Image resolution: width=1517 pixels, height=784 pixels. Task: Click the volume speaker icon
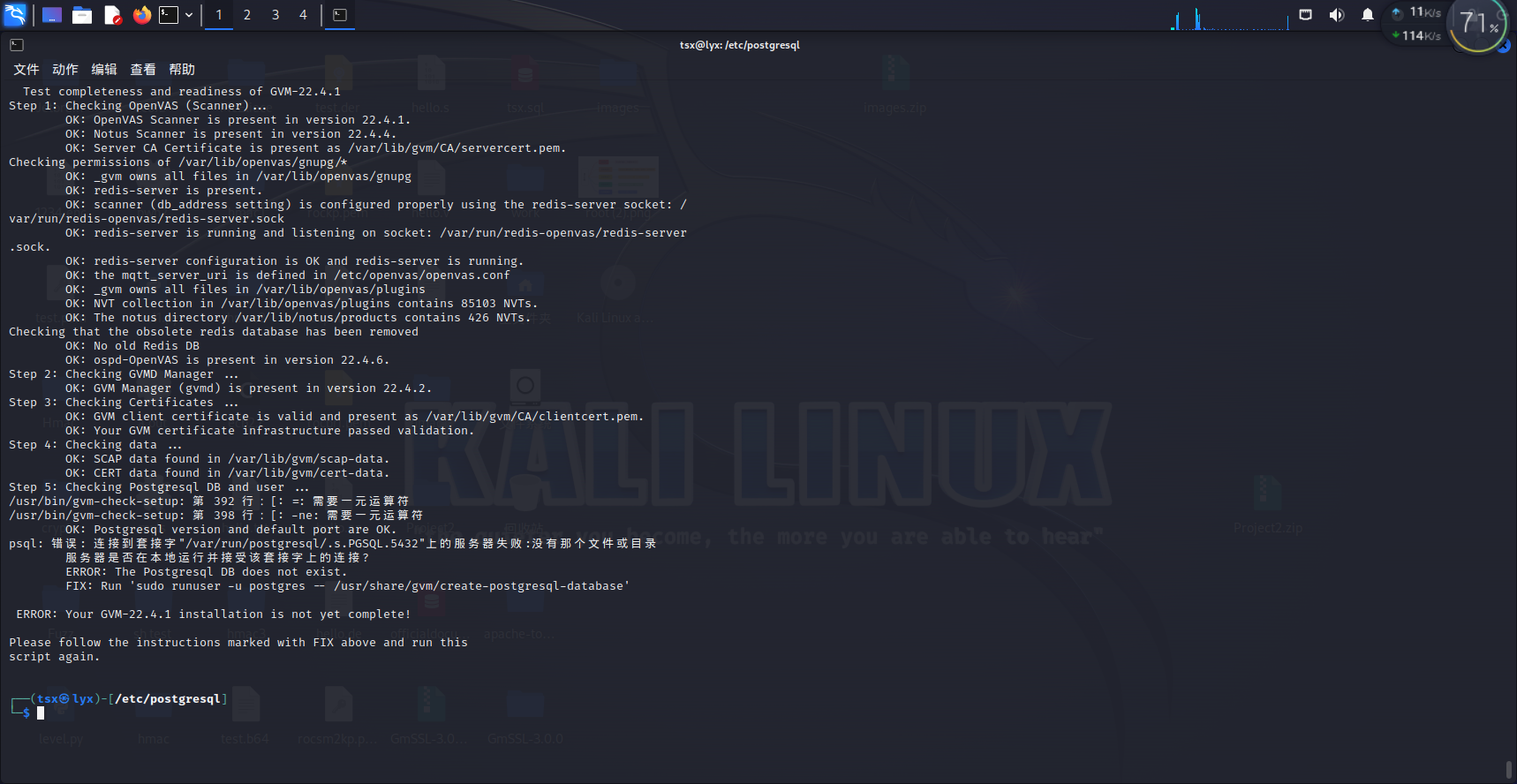click(x=1337, y=14)
